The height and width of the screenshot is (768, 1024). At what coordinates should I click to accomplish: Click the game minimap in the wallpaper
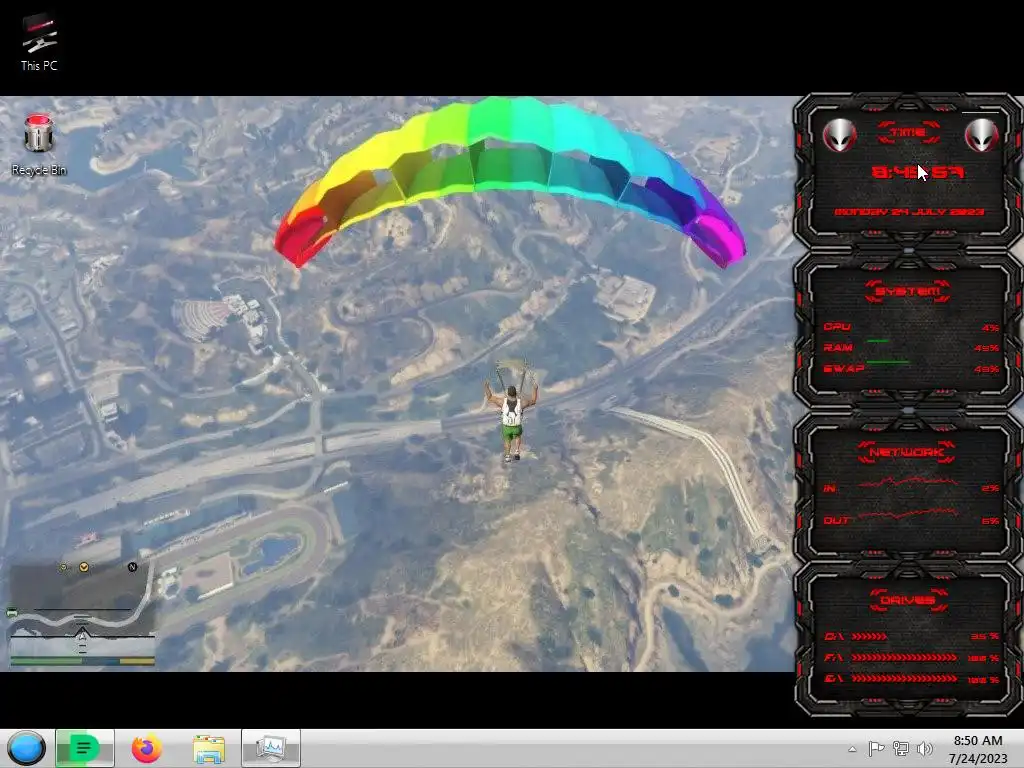pyautogui.click(x=82, y=613)
